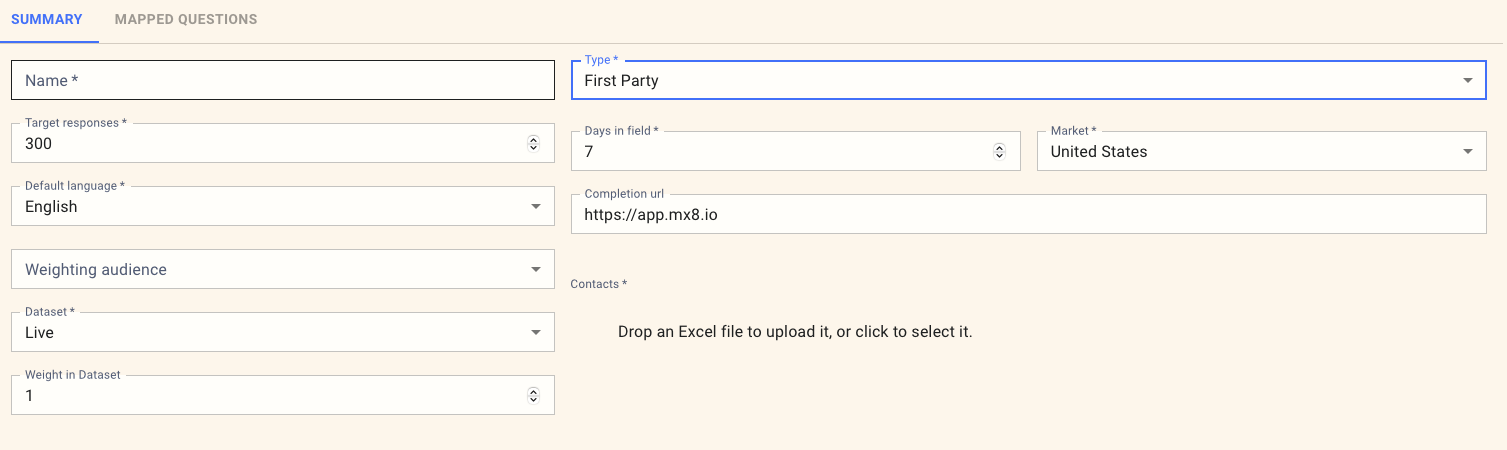Click the Weight in Dataset stepper
The height and width of the screenshot is (450, 1507).
533,396
